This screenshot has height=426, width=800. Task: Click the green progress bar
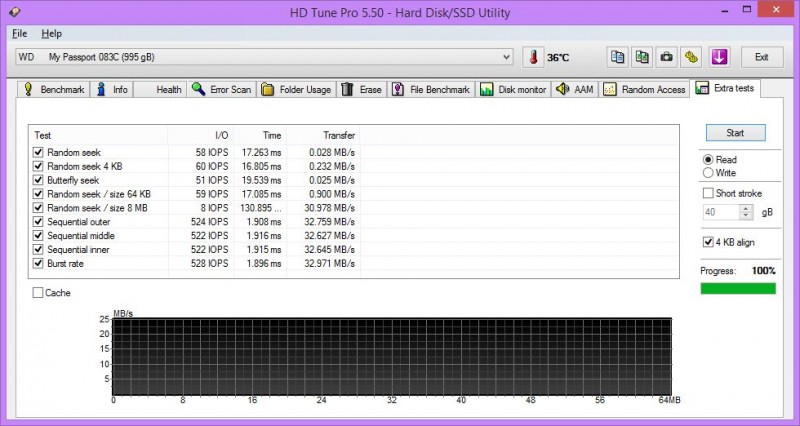pos(738,289)
